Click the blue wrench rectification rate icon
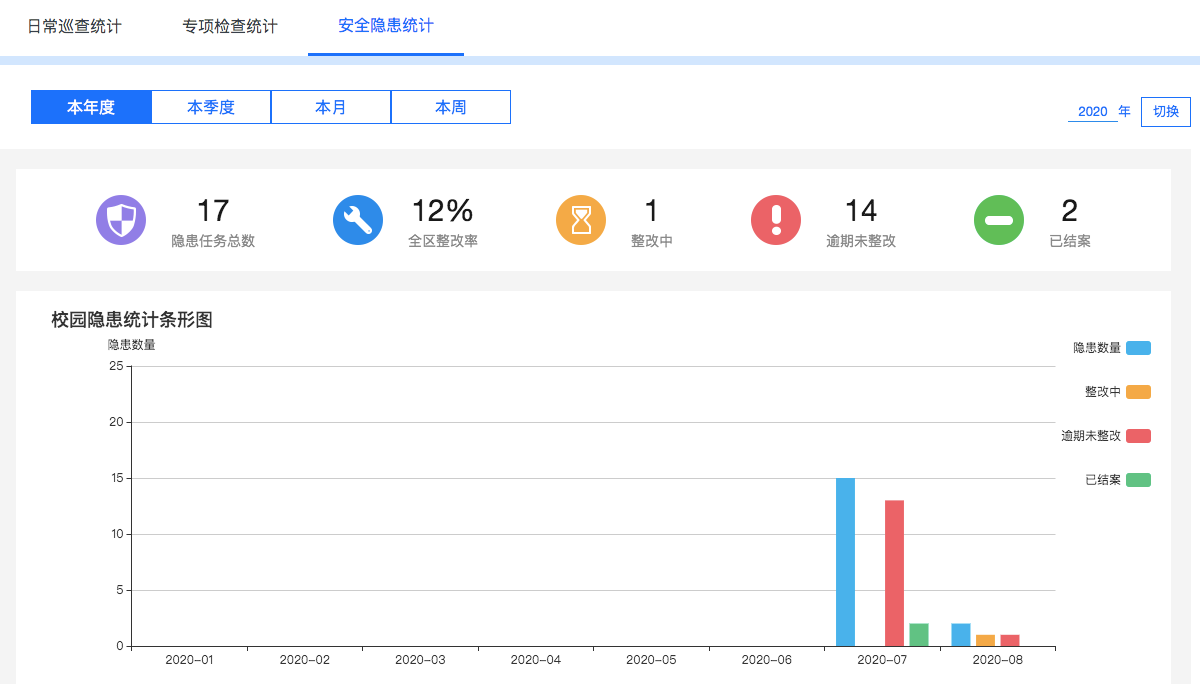Viewport: 1200px width, 684px height. tap(358, 220)
